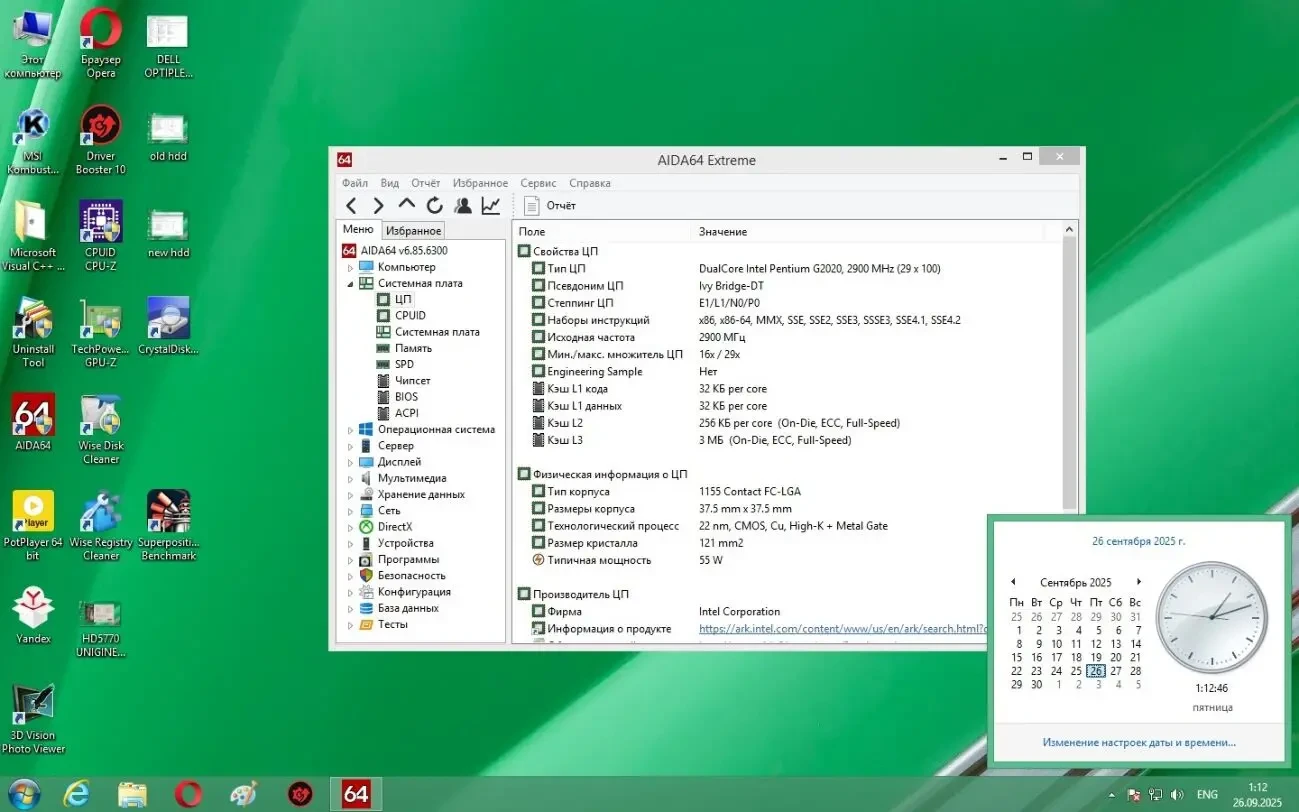
Task: Click the Up level arrow icon
Action: pos(406,205)
